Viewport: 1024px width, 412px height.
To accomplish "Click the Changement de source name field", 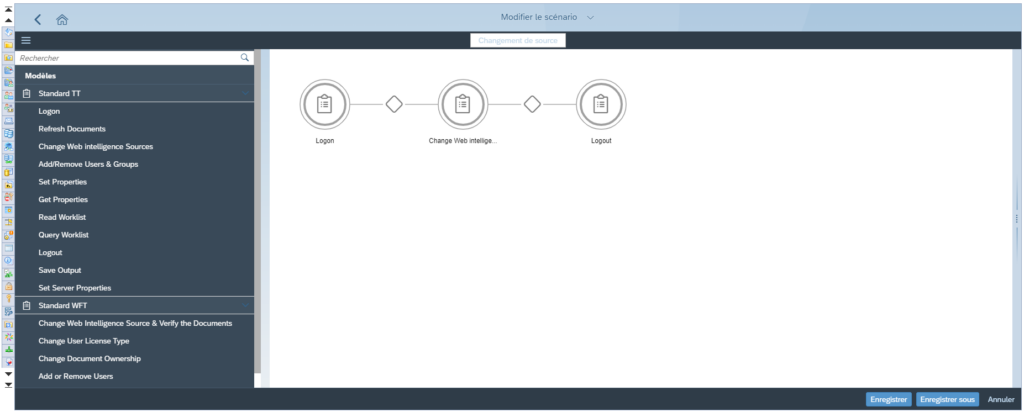I will coord(518,40).
